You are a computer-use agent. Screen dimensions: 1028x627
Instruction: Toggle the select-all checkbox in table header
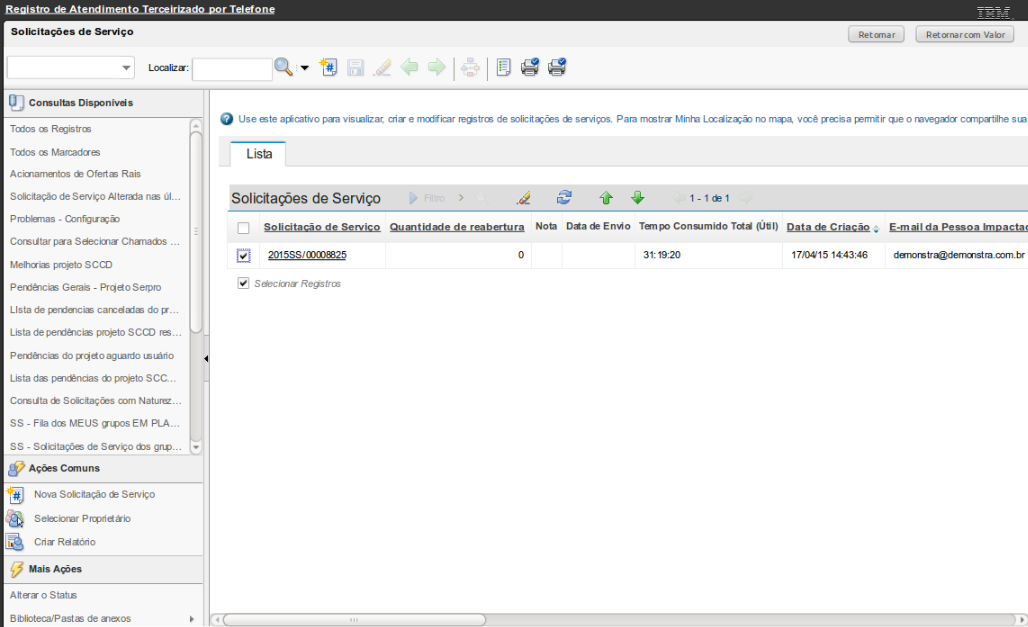(243, 228)
